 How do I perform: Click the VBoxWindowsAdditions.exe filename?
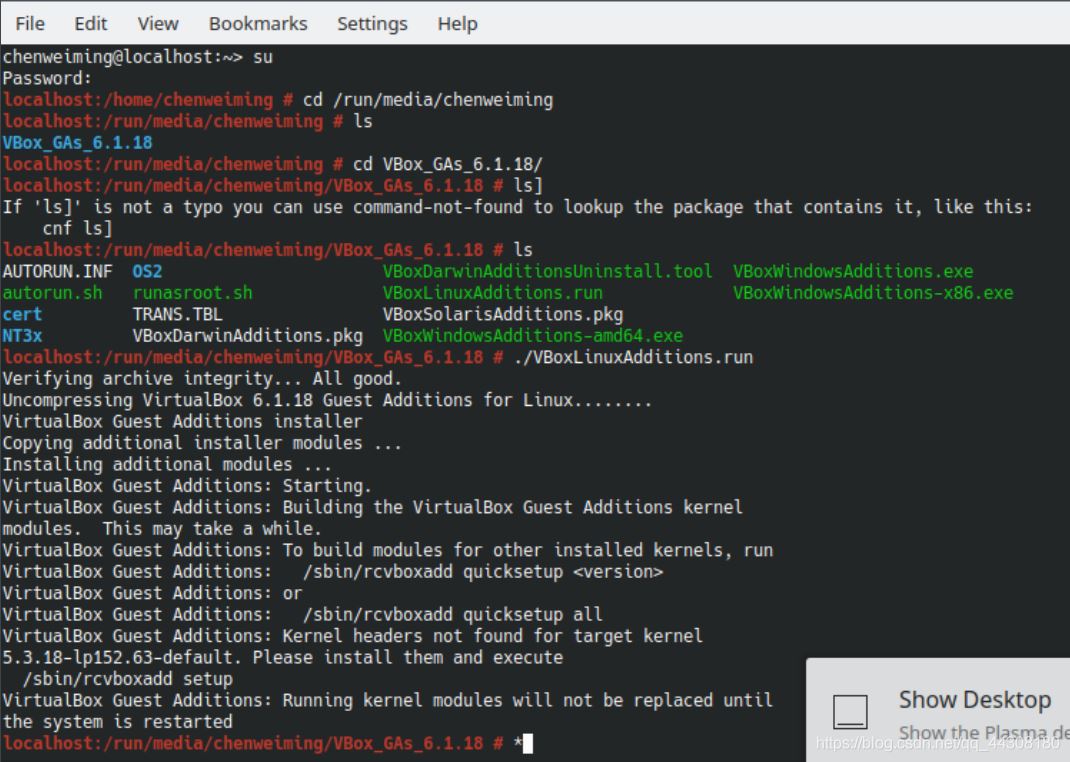[x=853, y=272]
